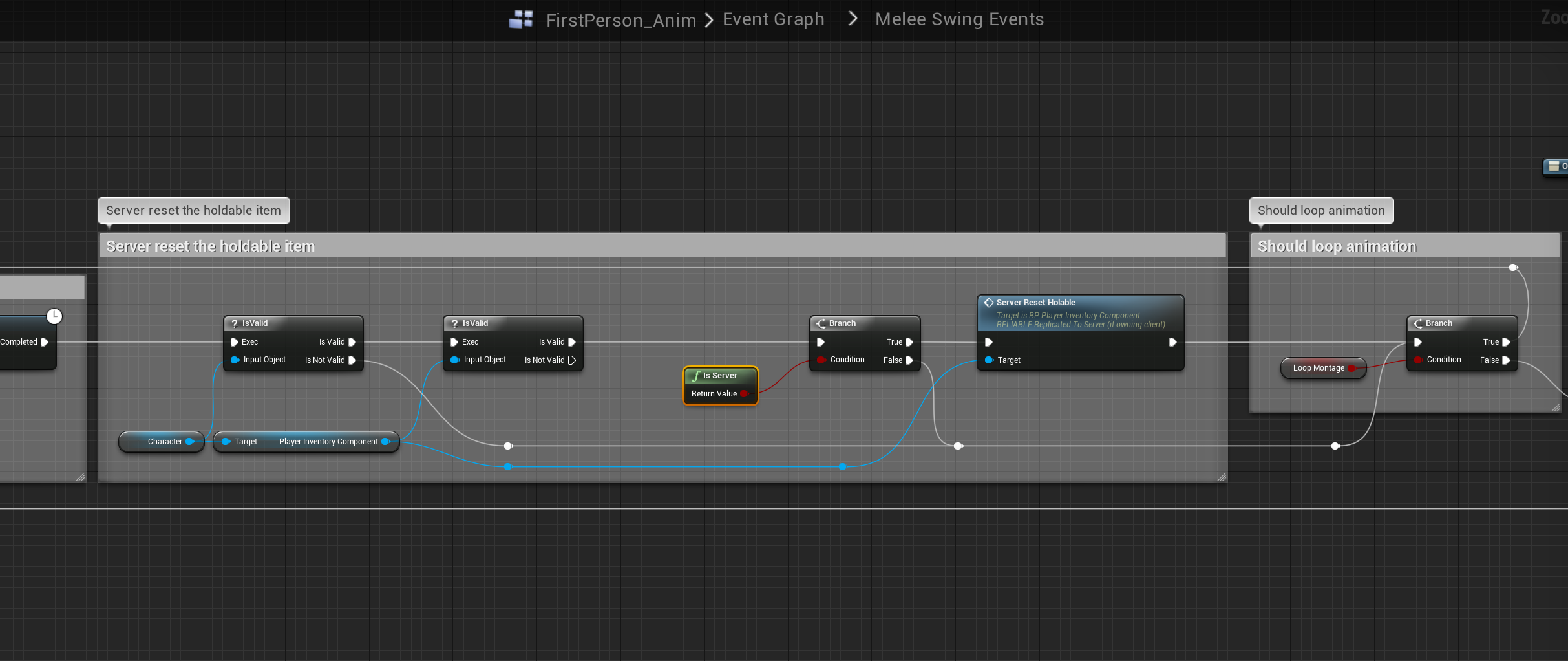Click the Return Value pin on Is Server
1568x661 pixels.
click(x=745, y=394)
